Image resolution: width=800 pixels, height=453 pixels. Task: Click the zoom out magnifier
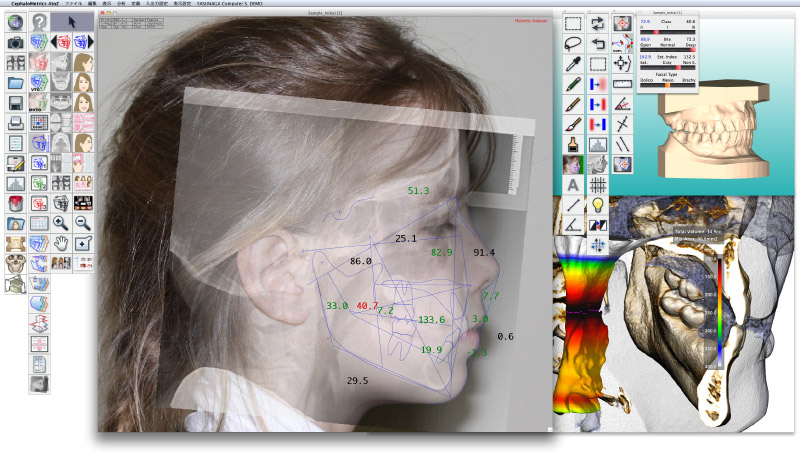(83, 223)
